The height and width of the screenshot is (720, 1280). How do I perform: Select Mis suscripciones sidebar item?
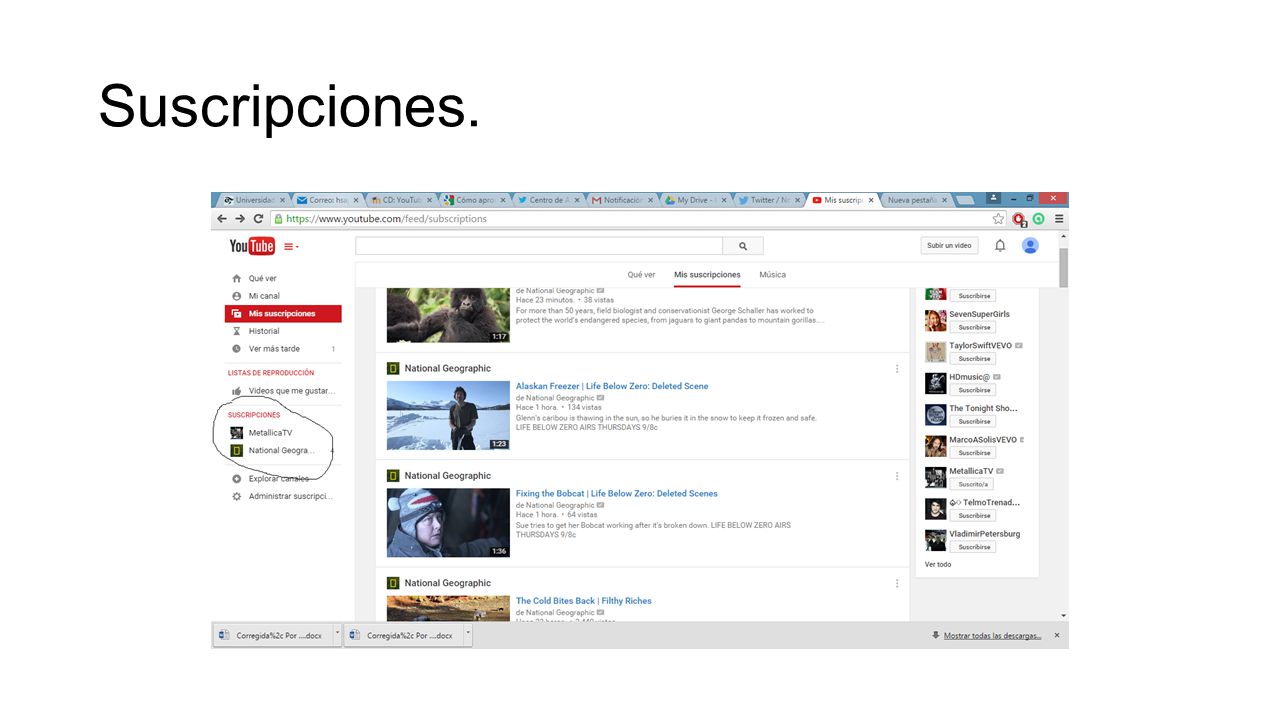(x=284, y=314)
